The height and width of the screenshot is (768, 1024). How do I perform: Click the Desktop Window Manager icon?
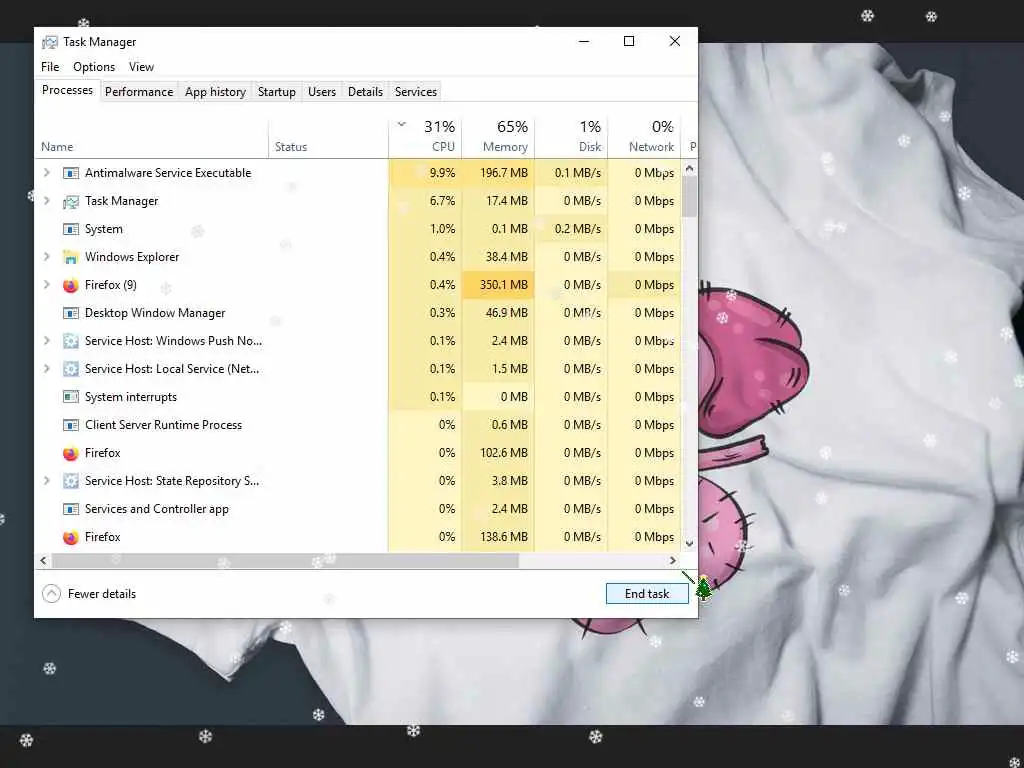pyautogui.click(x=71, y=313)
